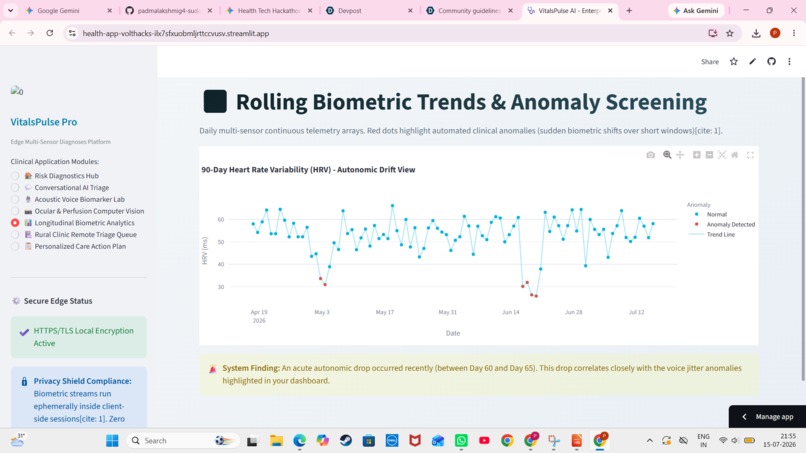
Task: Download the HRV chart as PNG via camera icon
Action: tap(650, 155)
